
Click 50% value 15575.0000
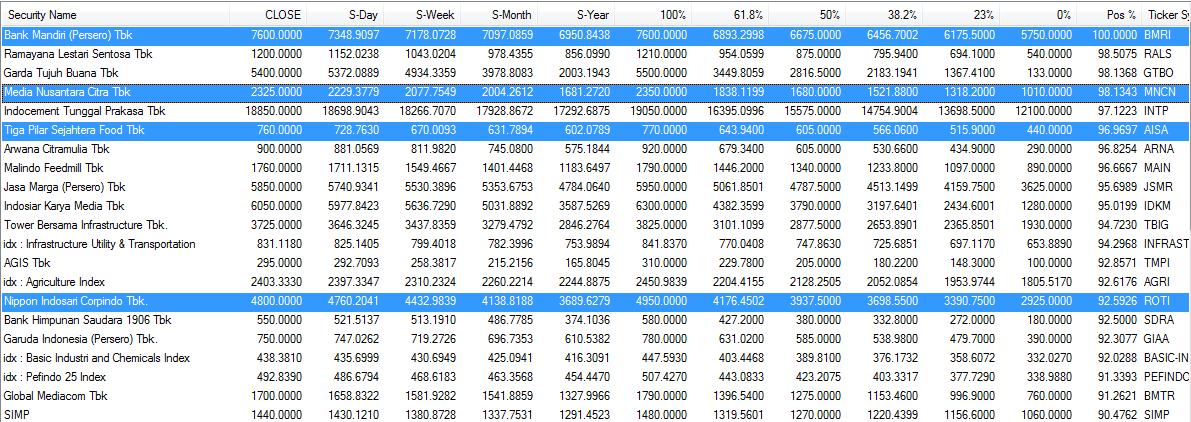coord(813,111)
